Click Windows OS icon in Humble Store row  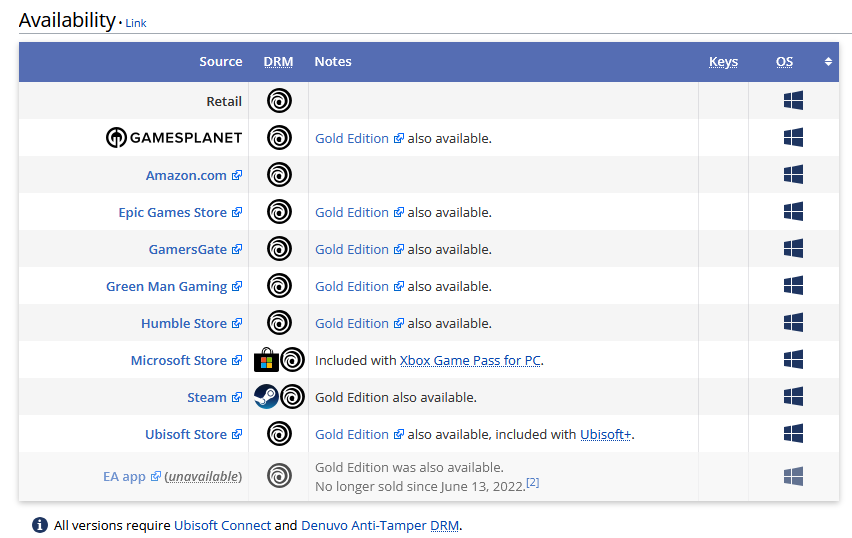pyautogui.click(x=793, y=322)
